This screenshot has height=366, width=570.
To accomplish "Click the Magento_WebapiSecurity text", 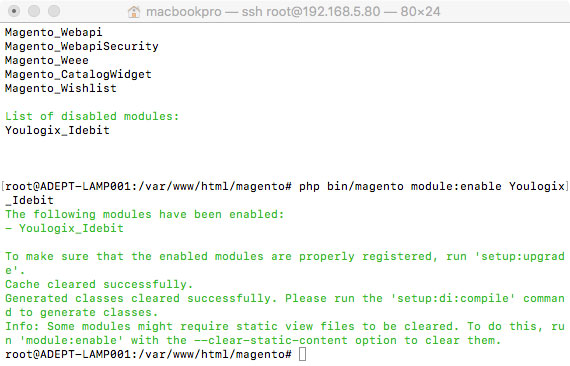I will click(x=81, y=47).
